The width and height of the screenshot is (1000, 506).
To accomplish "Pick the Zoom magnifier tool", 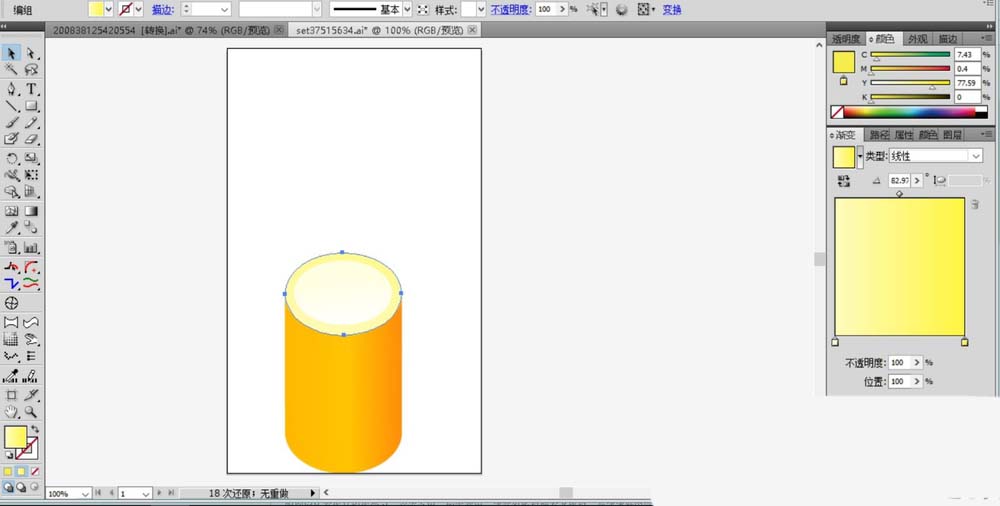I will point(31,411).
